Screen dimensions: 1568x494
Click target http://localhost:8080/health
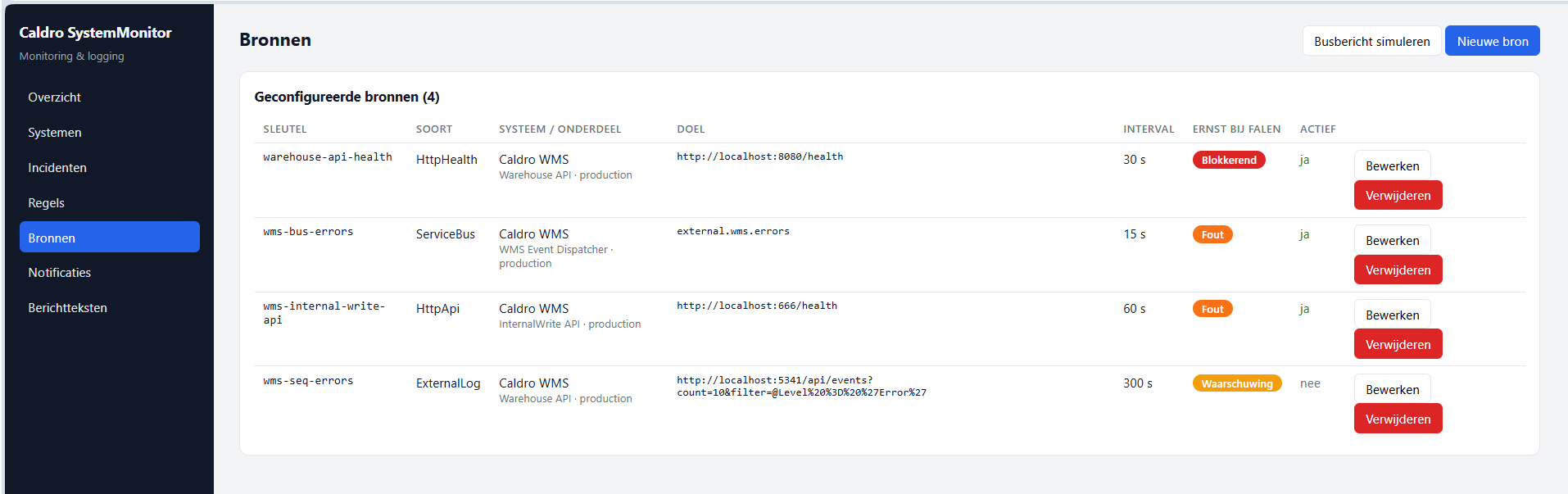tap(759, 156)
